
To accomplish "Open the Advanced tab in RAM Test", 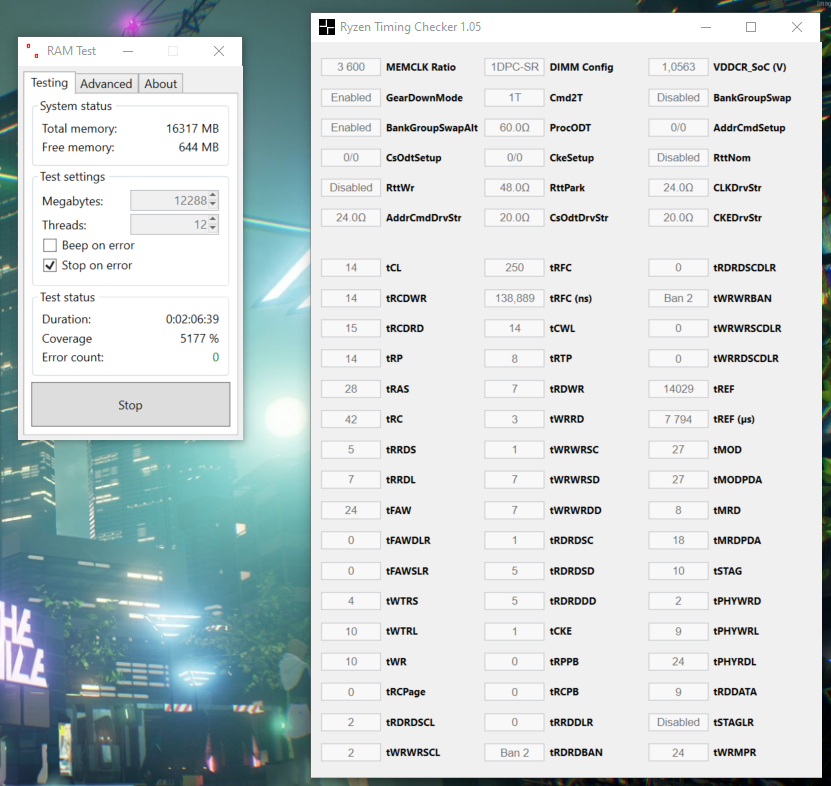I will (106, 84).
